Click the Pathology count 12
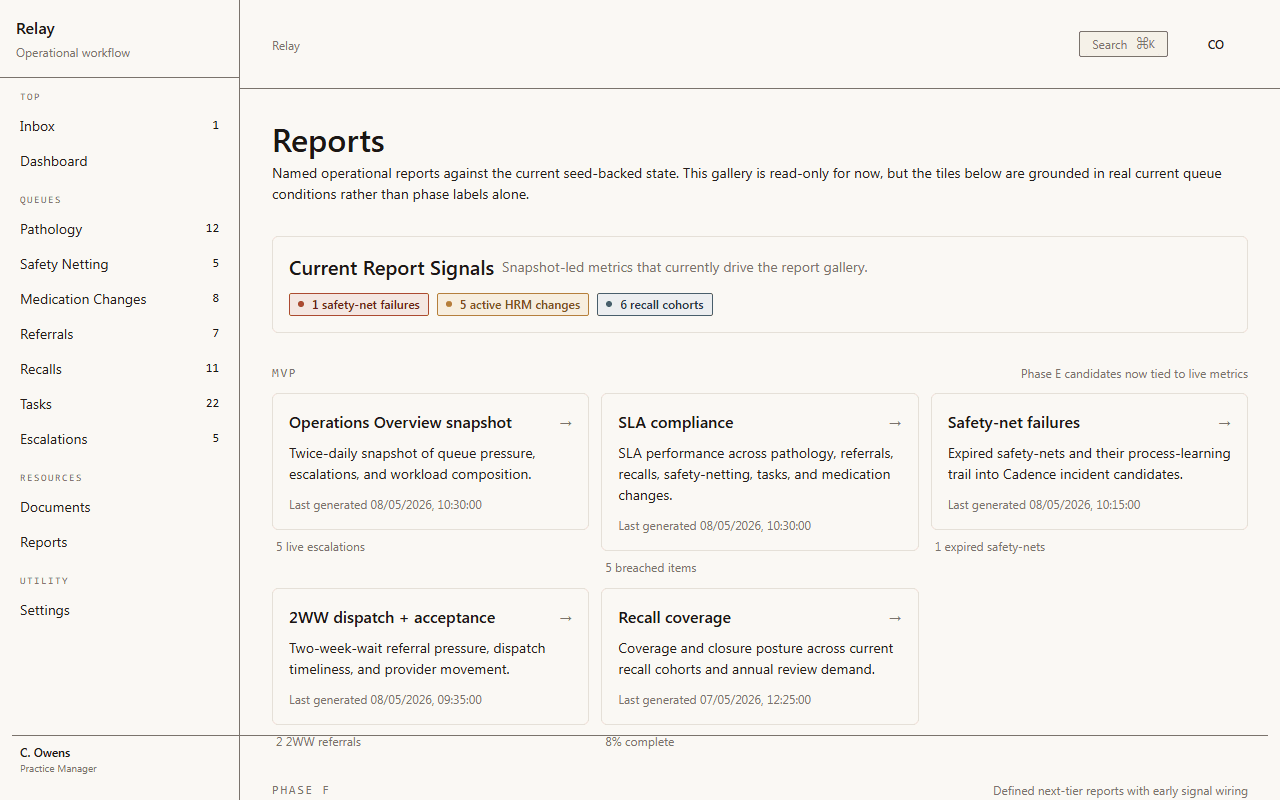The image size is (1280, 800). coord(212,229)
